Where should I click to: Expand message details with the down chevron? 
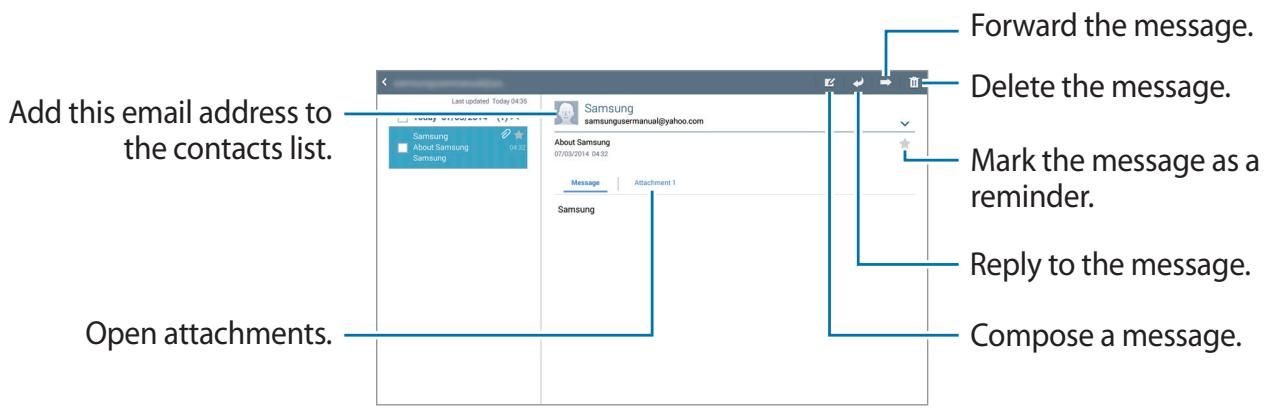point(905,123)
